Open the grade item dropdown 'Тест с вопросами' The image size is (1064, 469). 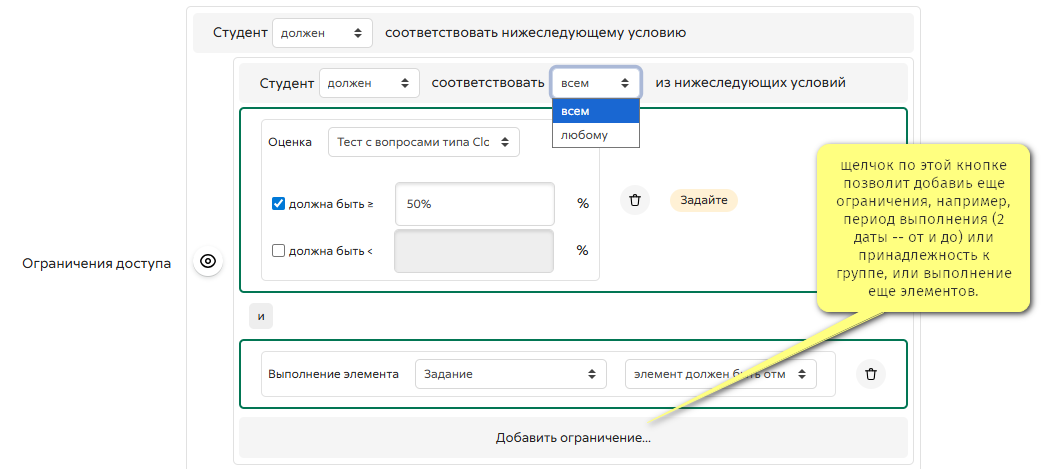pos(423,142)
